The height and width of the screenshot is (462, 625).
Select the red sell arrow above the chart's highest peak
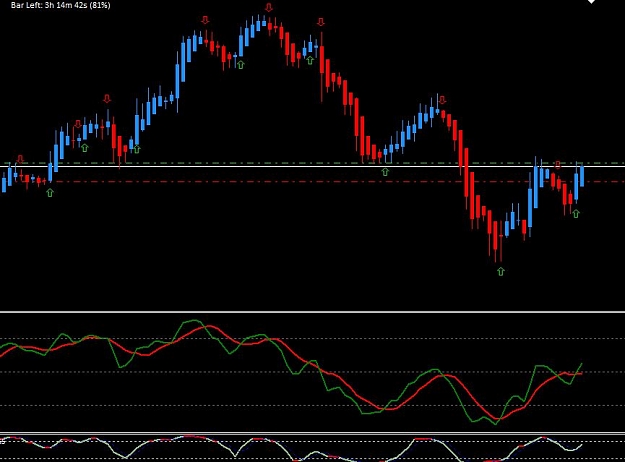point(269,8)
